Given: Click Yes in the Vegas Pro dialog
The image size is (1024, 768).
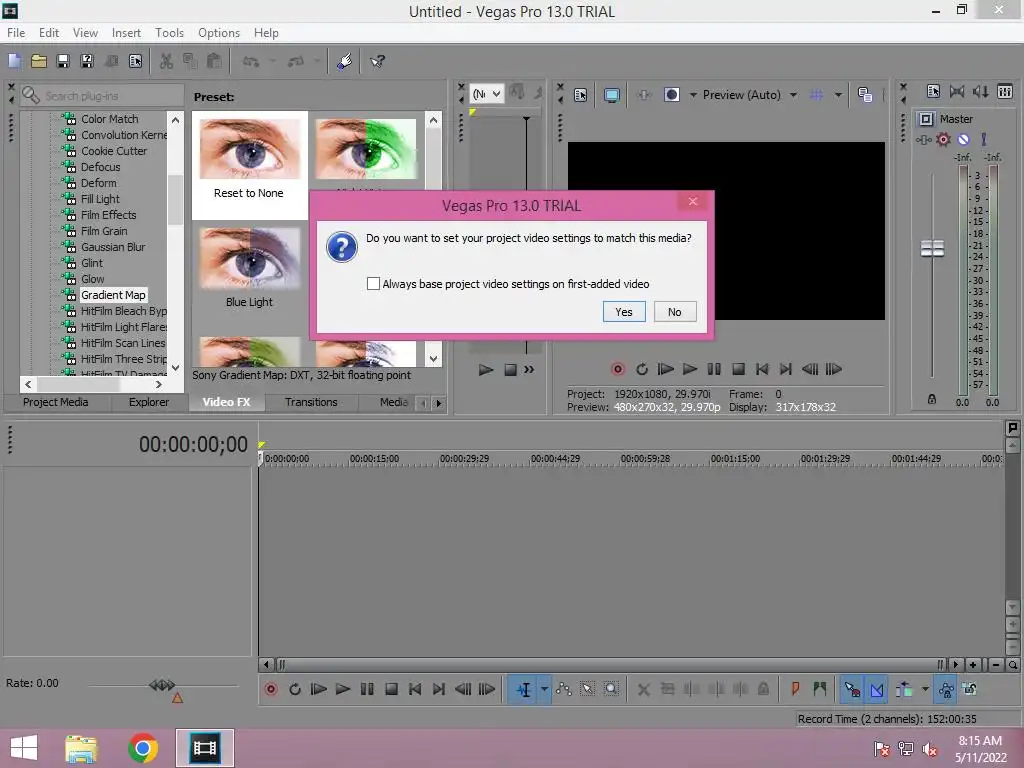Looking at the screenshot, I should click(x=624, y=312).
